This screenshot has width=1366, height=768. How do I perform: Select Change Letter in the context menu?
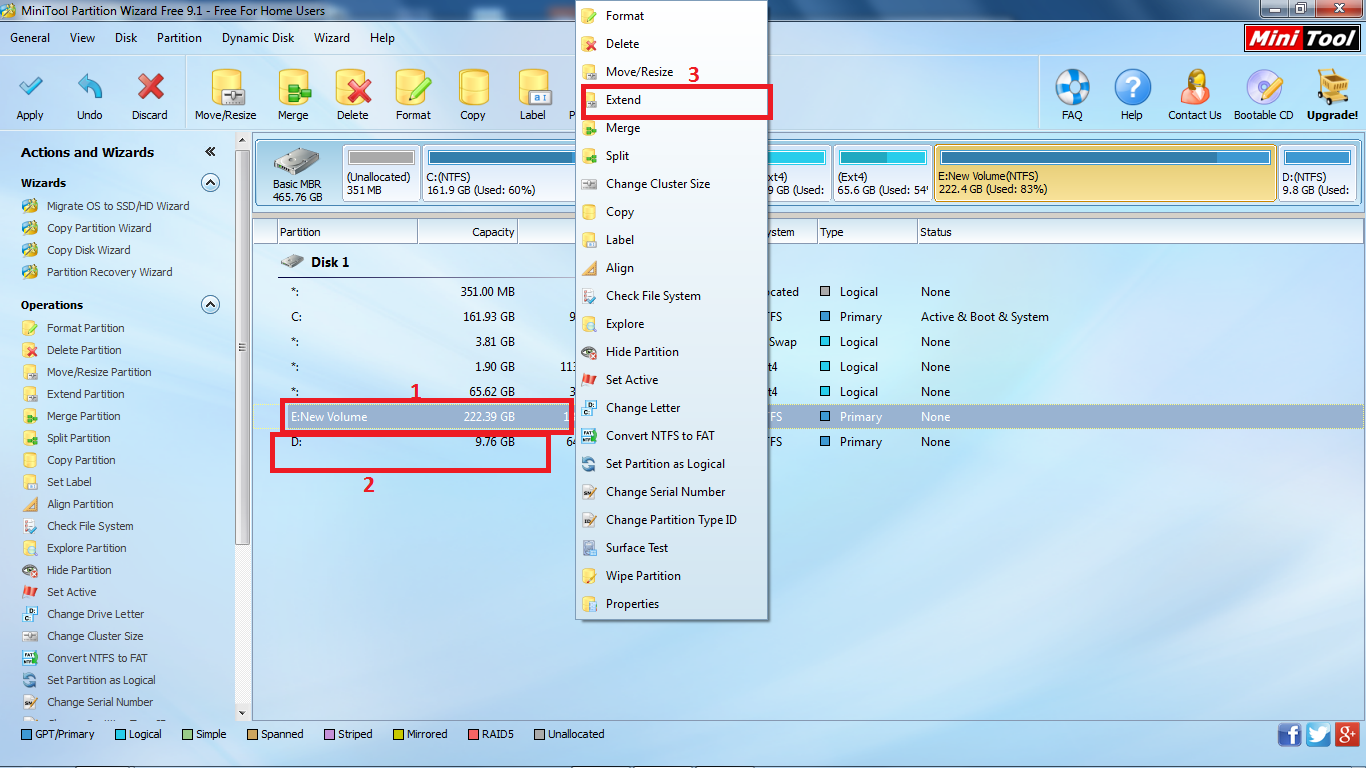coord(673,408)
